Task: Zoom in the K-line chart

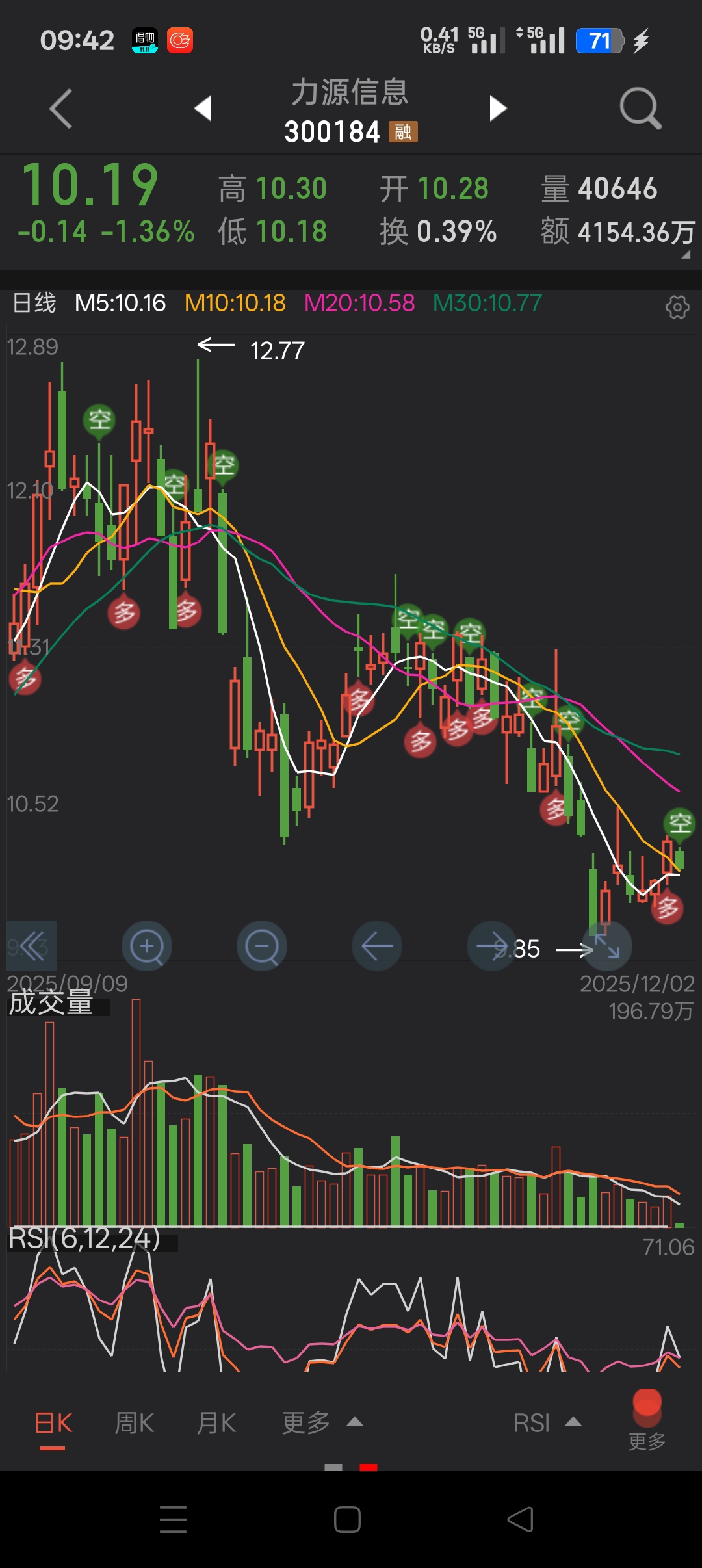Action: (147, 946)
